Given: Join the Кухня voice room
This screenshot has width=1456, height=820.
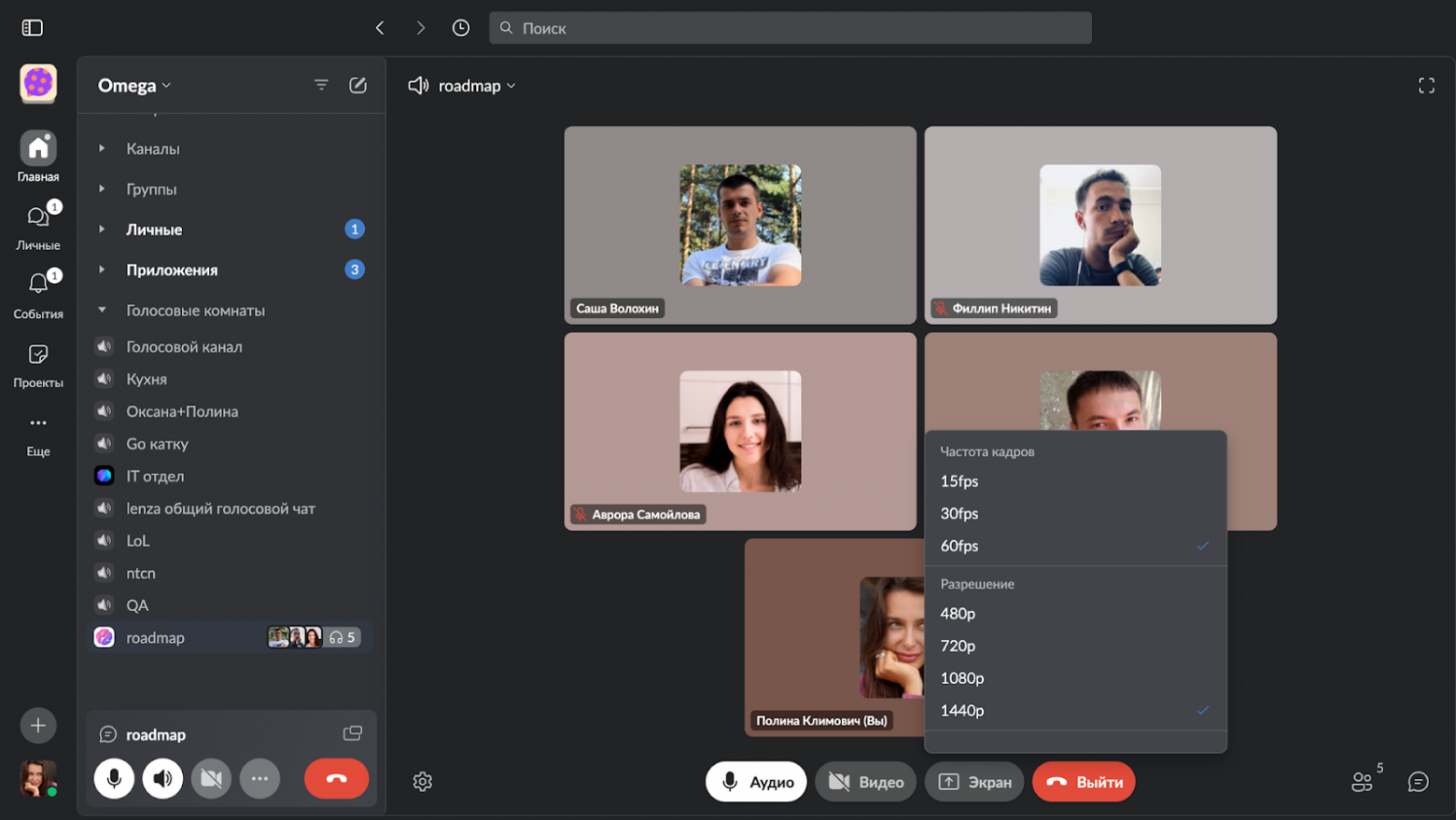Looking at the screenshot, I should [147, 380].
